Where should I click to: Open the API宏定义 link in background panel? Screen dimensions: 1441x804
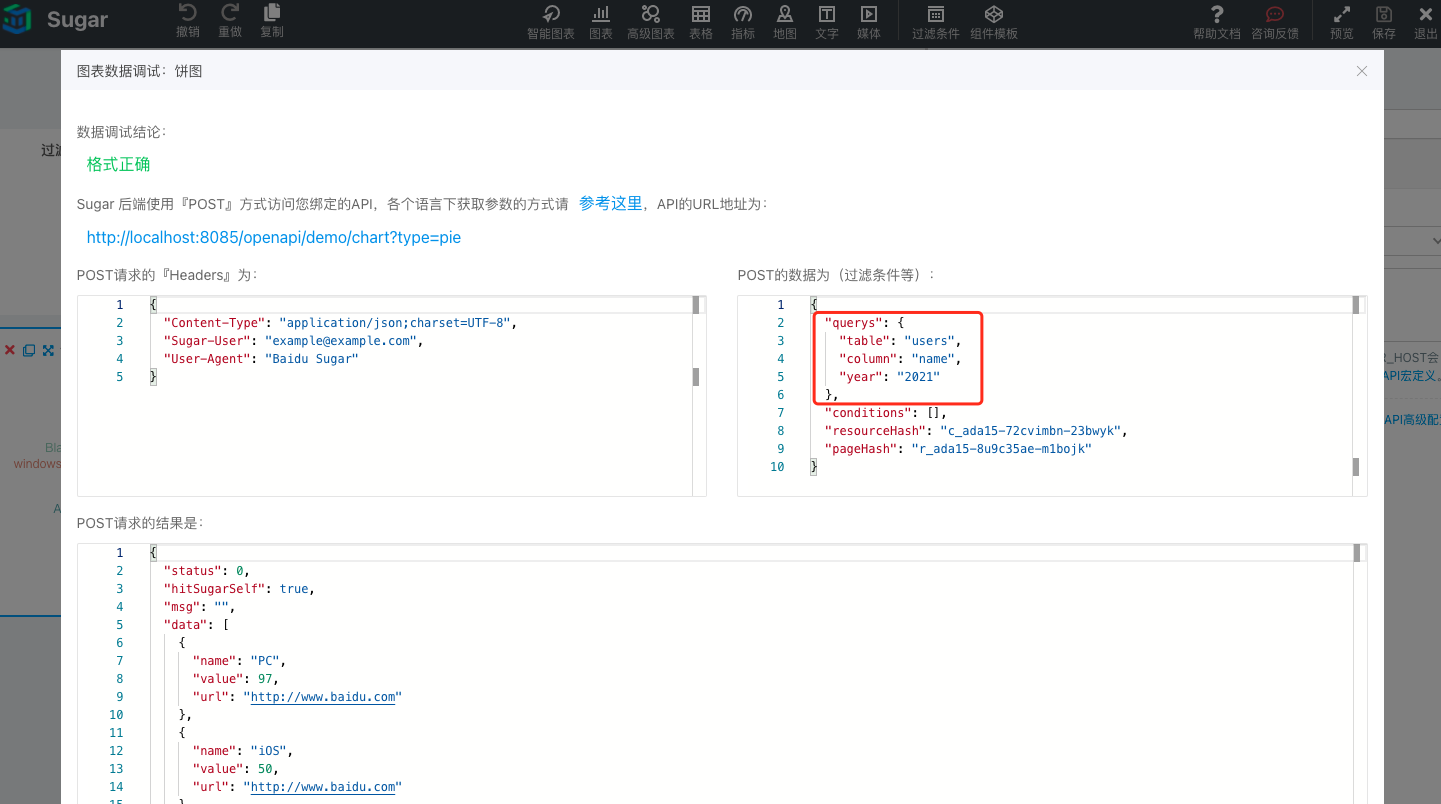pyautogui.click(x=1412, y=375)
